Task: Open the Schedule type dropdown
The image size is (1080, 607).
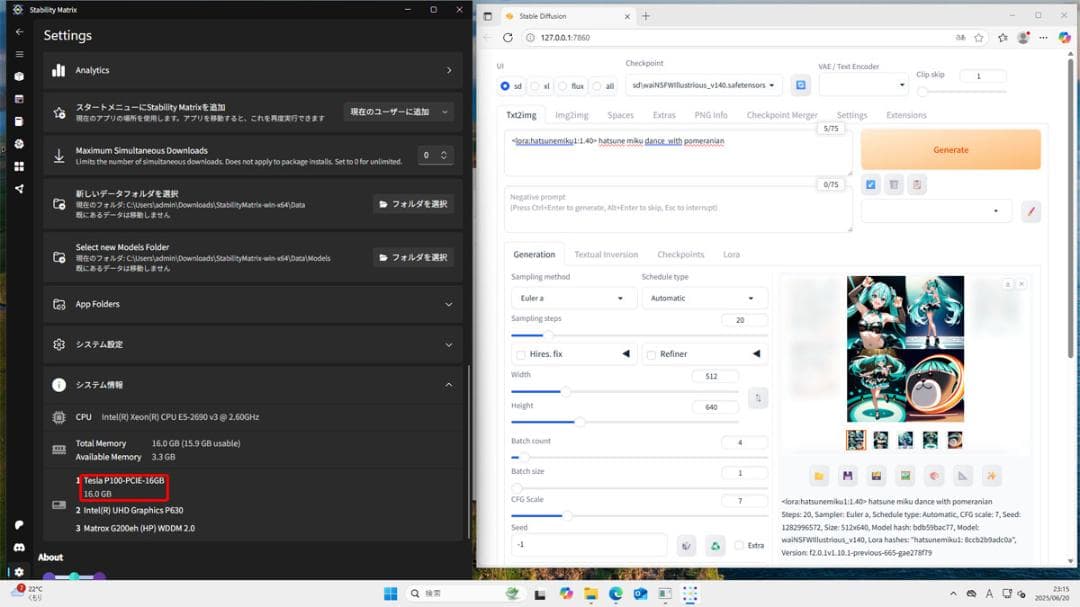Action: click(x=704, y=297)
